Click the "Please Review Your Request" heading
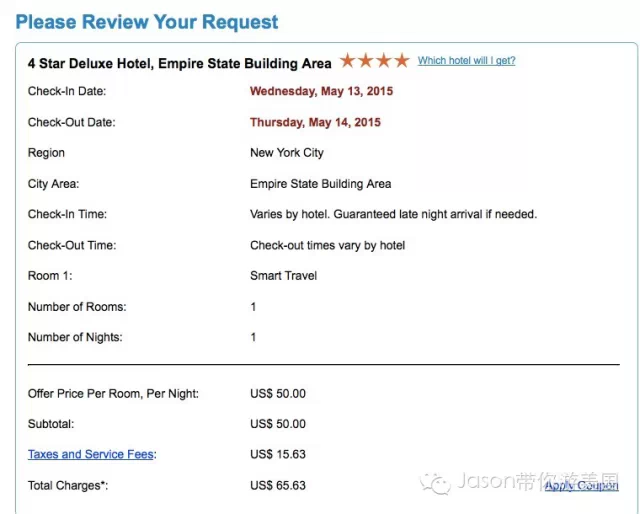This screenshot has height=514, width=640. pyautogui.click(x=147, y=21)
